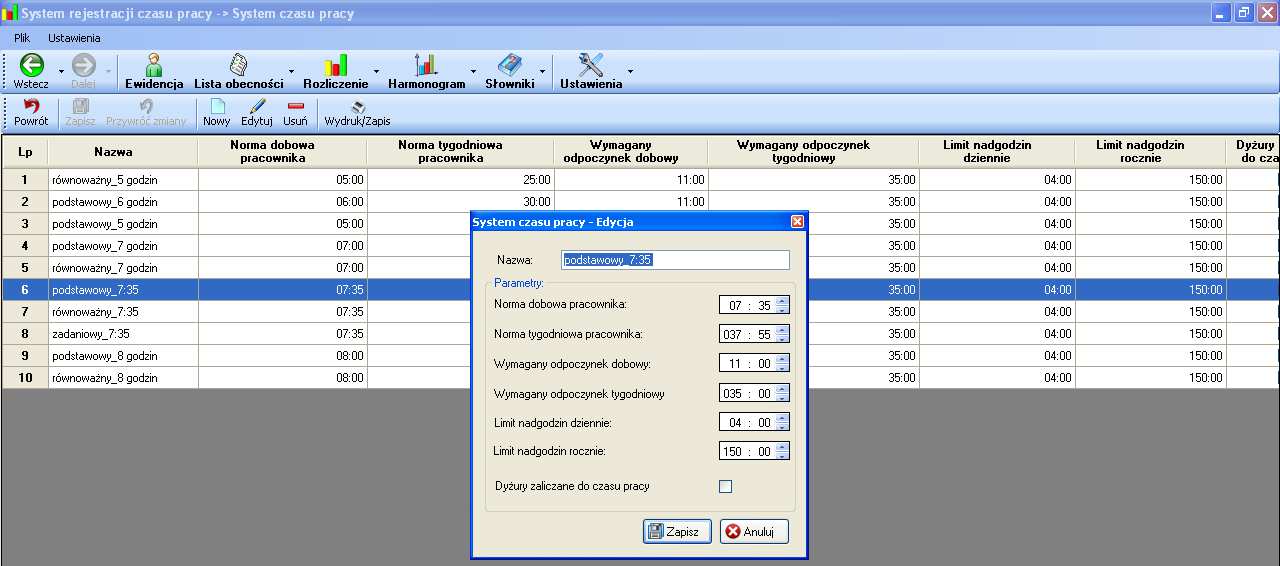Image resolution: width=1280 pixels, height=566 pixels.
Task: Expand the Harmonogram dropdown arrow
Action: click(473, 72)
